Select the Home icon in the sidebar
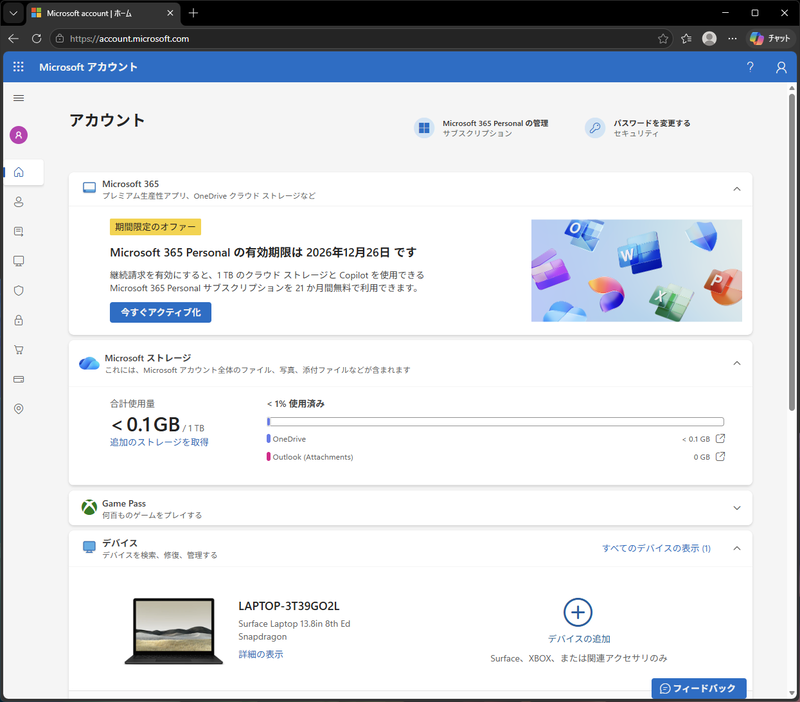The image size is (800, 702). click(18, 172)
